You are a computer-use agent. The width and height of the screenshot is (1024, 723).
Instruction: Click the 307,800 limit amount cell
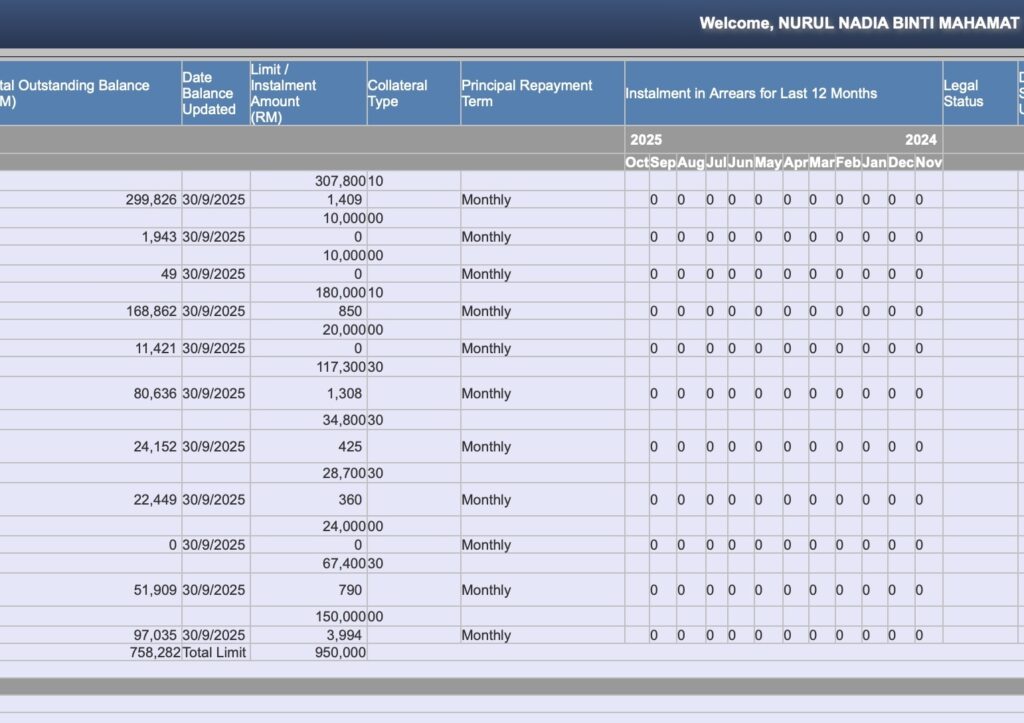[x=338, y=181]
